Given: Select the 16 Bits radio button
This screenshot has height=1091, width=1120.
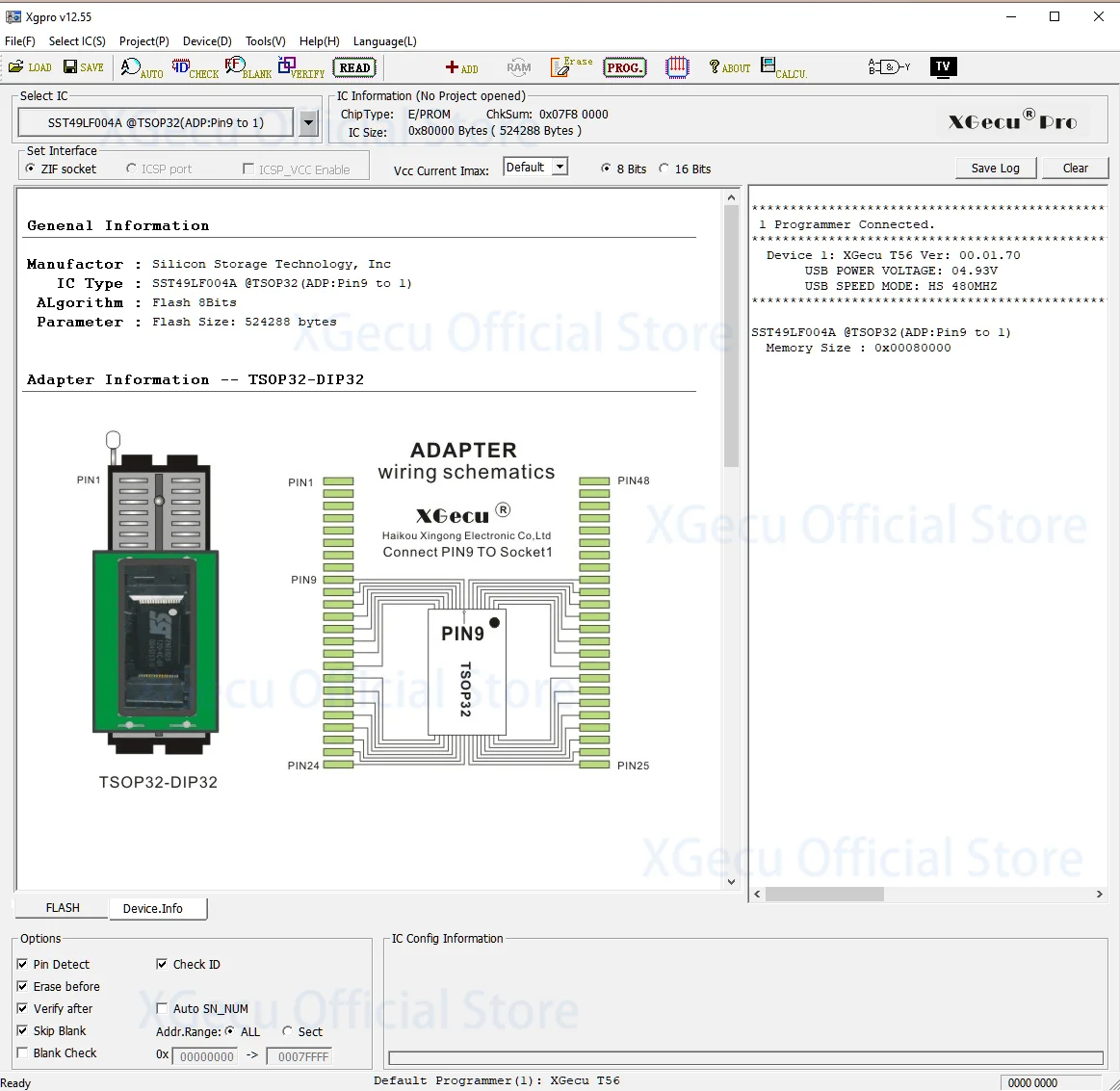Looking at the screenshot, I should click(x=664, y=169).
